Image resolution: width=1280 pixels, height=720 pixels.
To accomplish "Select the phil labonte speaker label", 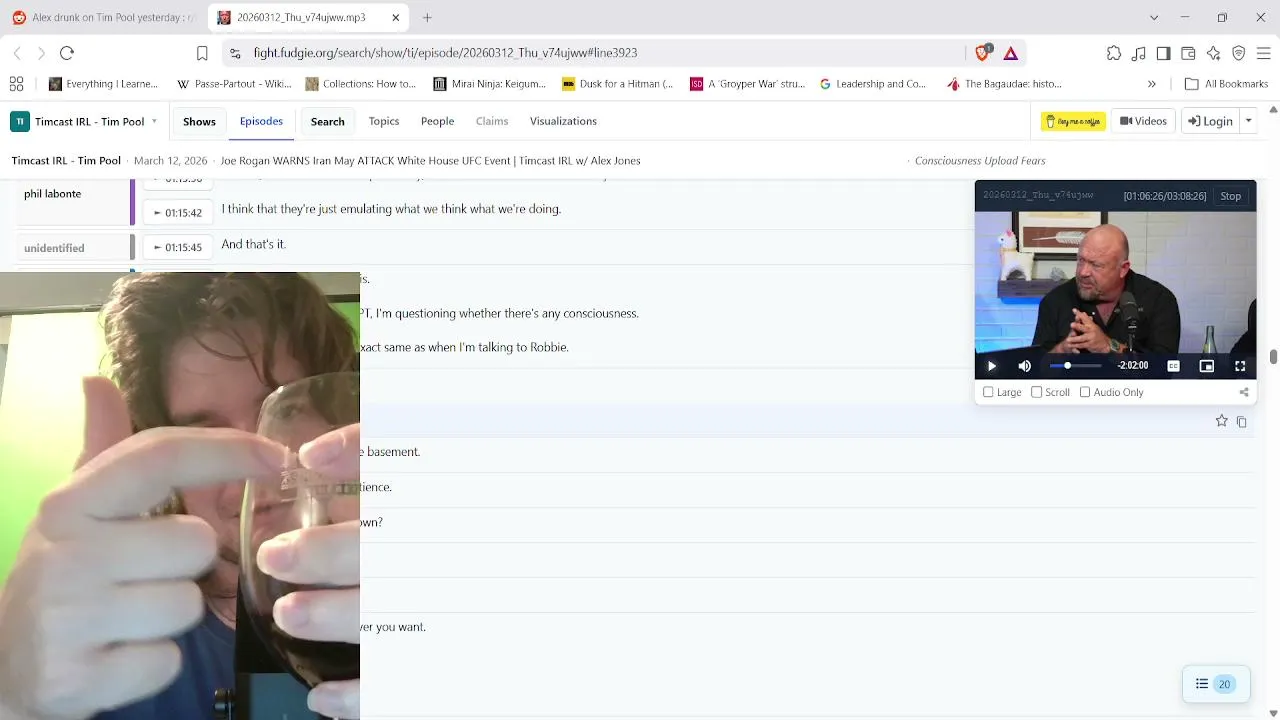I will [52, 194].
